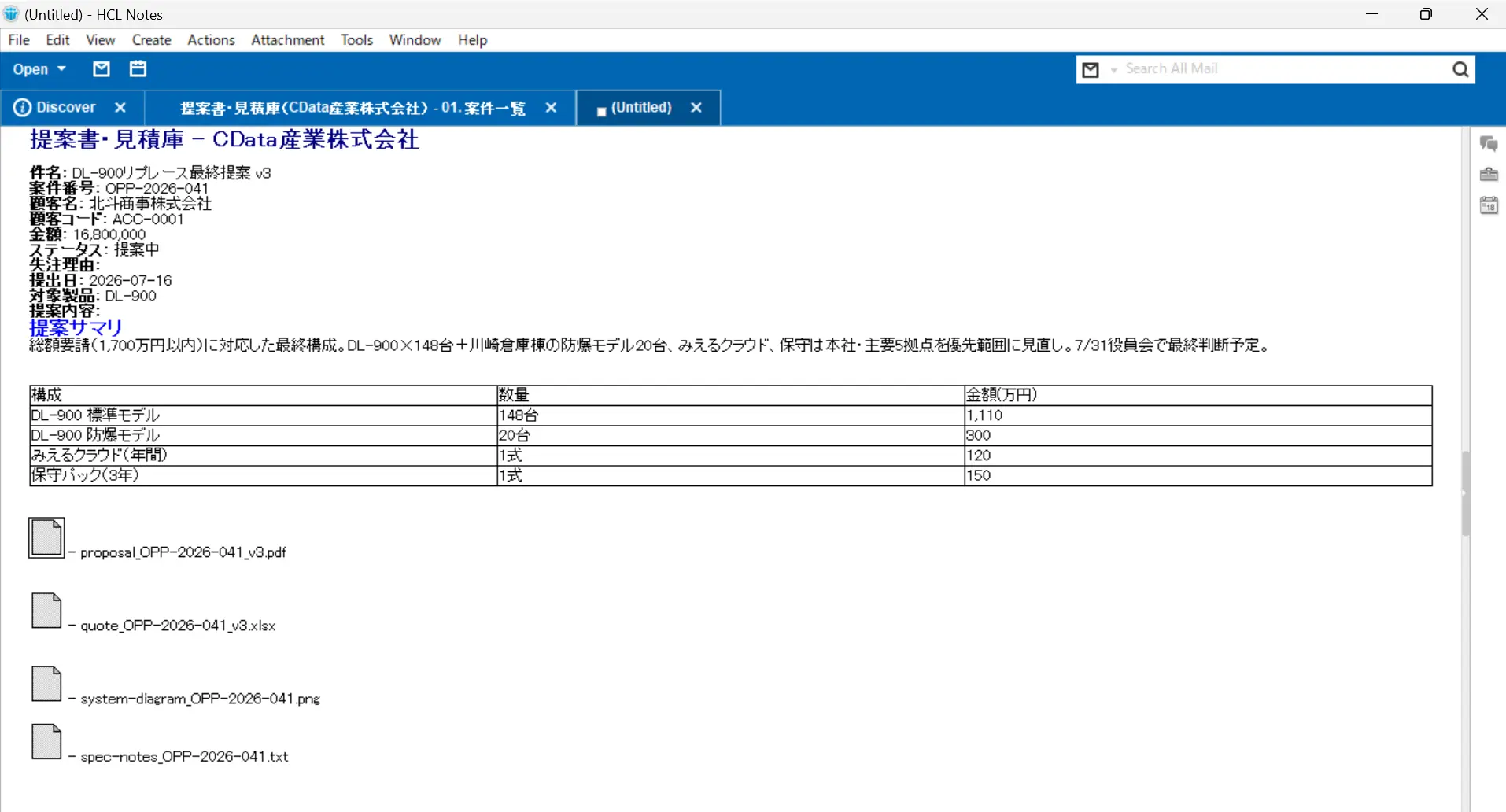Click amount cell 300
This screenshot has height=812, width=1506.
coord(1198,435)
